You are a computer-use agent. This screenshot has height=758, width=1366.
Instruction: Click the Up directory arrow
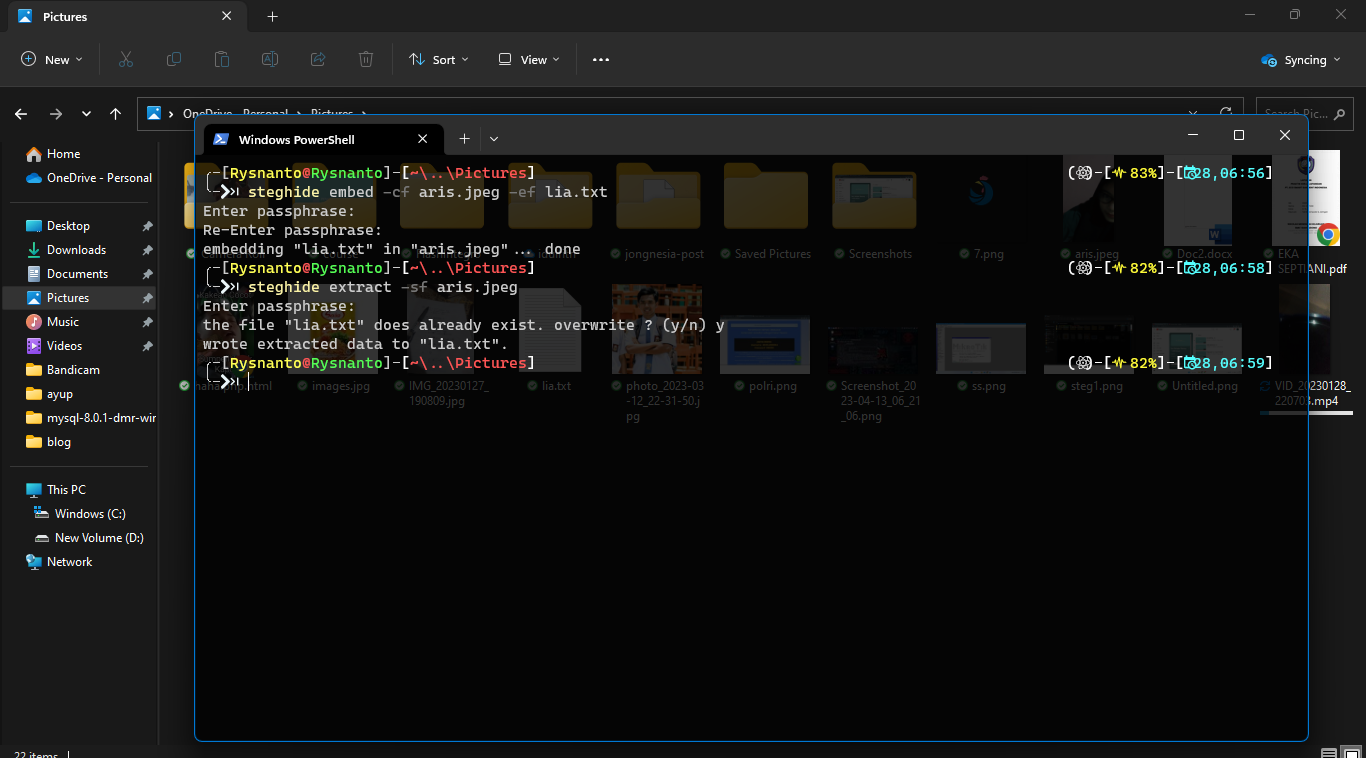[116, 114]
